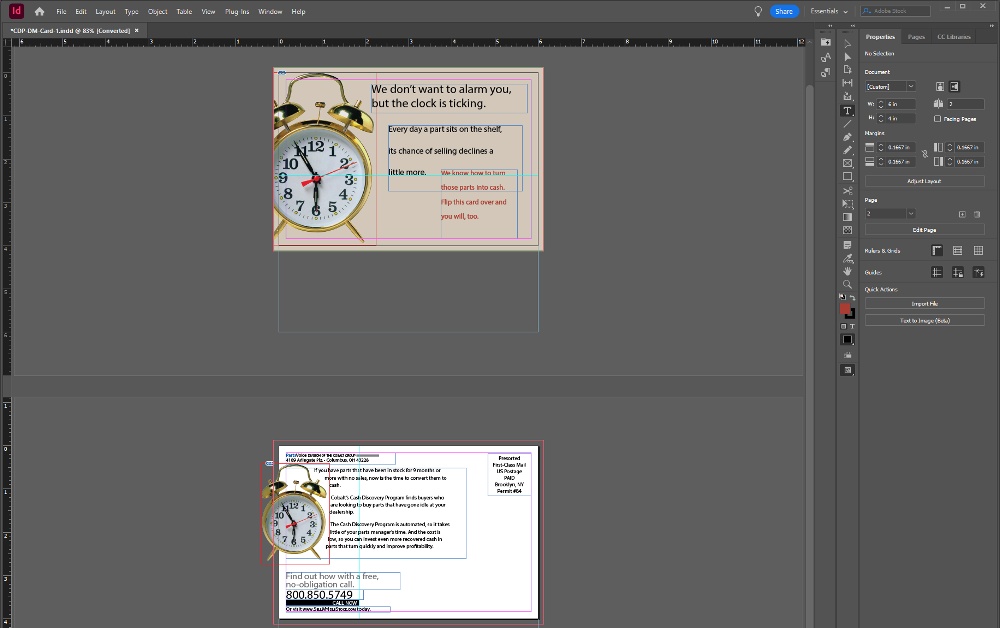
Task: Select the Scissors tool
Action: (x=847, y=191)
